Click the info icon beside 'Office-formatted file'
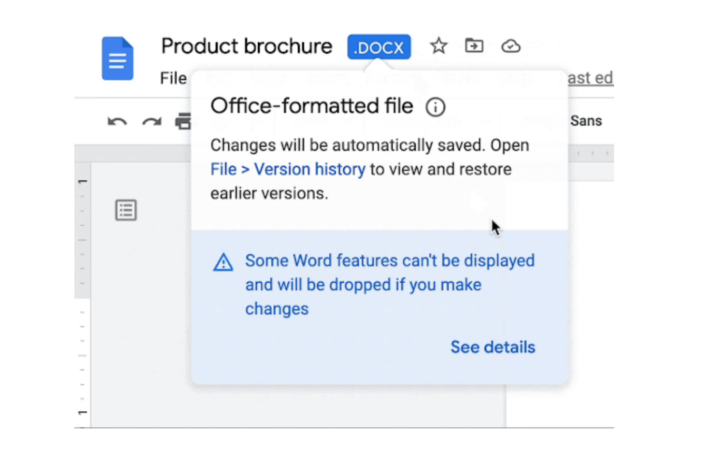This screenshot has width=720, height=459. coord(435,107)
